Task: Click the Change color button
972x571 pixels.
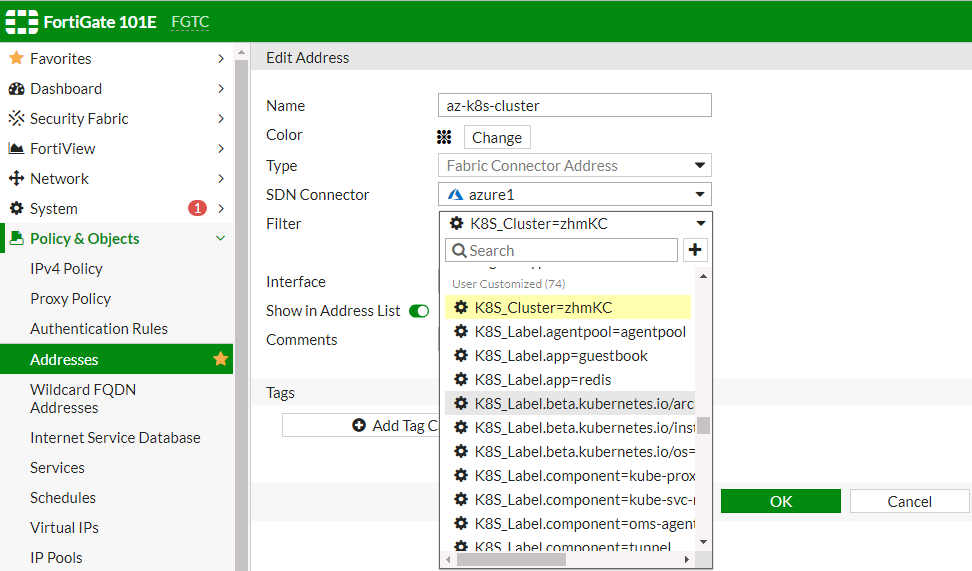Action: pos(497,137)
